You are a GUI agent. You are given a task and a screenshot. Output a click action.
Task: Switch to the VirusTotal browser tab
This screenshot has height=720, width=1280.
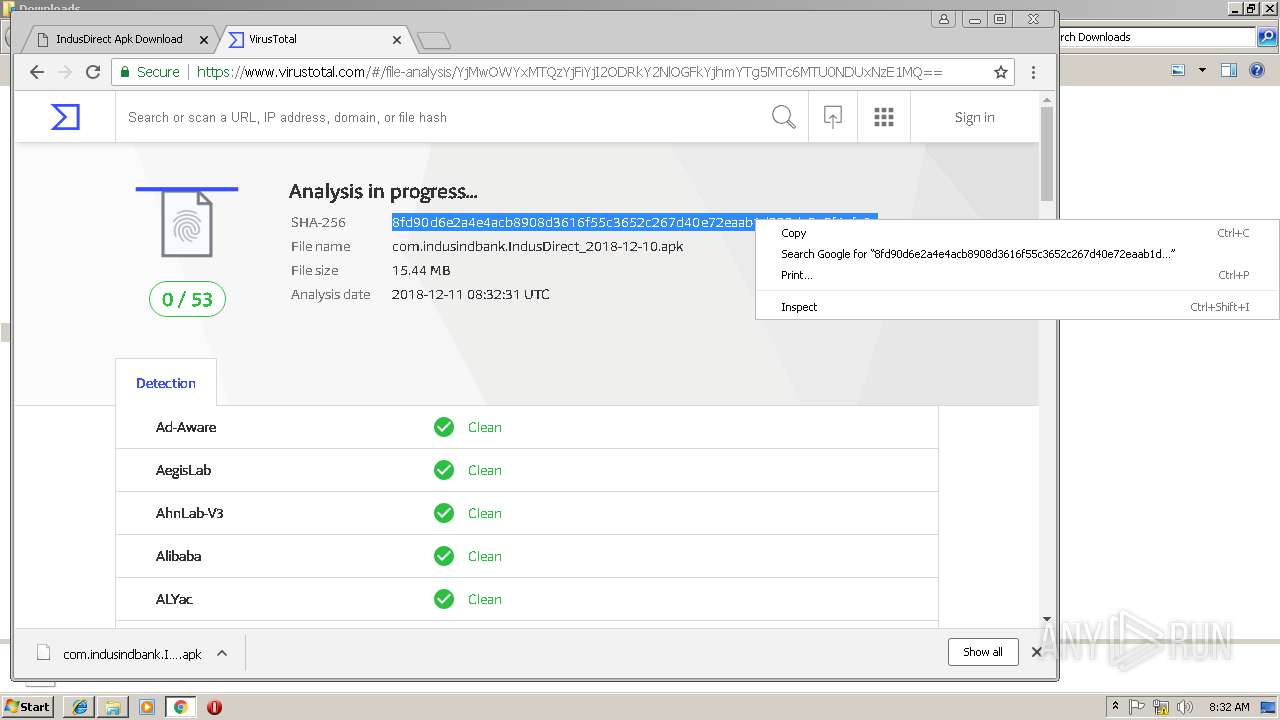[x=313, y=39]
